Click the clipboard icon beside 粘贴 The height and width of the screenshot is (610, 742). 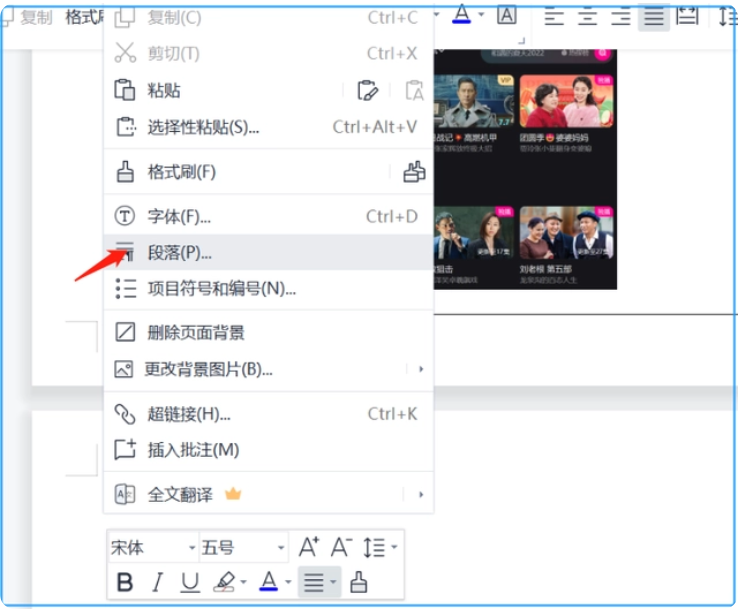tap(125, 89)
